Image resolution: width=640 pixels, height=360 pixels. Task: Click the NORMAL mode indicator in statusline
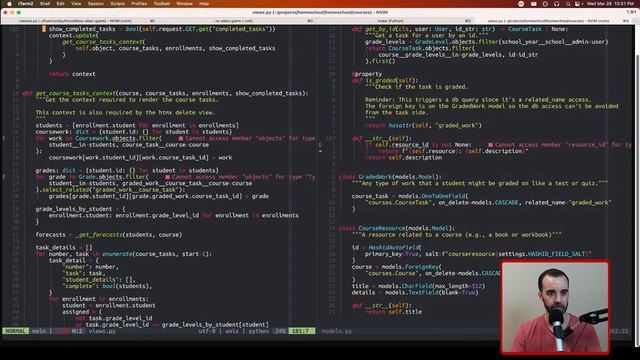click(x=16, y=331)
